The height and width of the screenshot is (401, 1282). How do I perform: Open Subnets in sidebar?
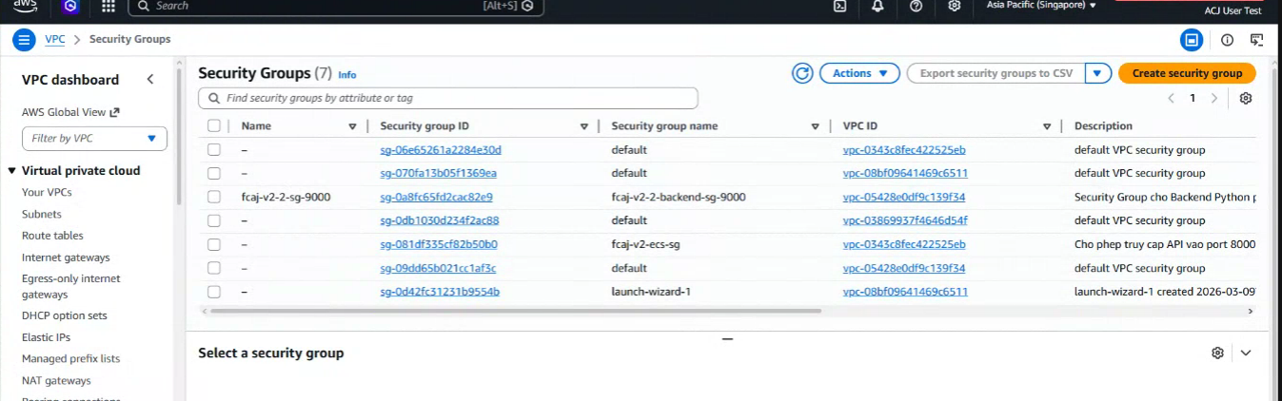(x=42, y=214)
